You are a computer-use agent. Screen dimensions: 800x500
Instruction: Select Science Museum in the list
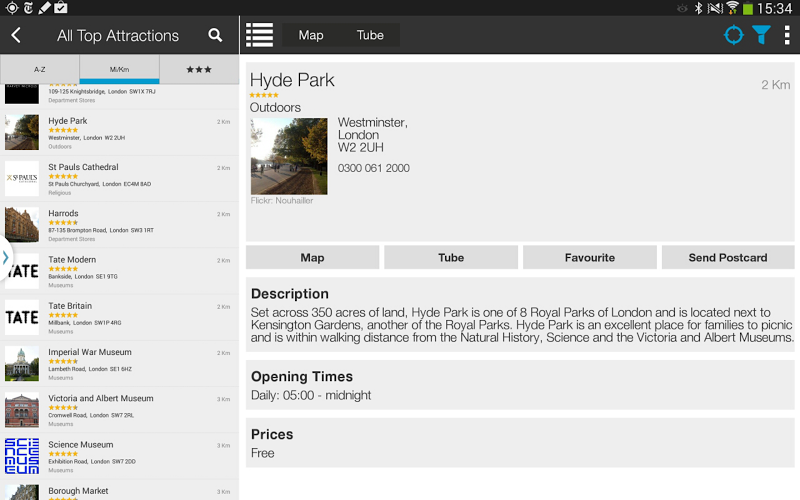(x=119, y=457)
